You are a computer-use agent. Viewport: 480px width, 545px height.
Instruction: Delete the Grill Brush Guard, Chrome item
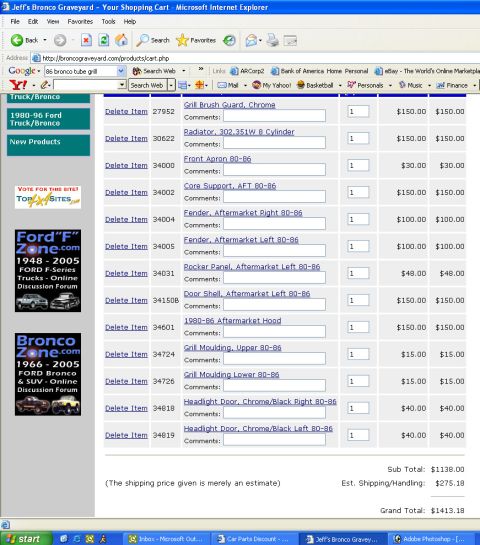pyautogui.click(x=126, y=112)
